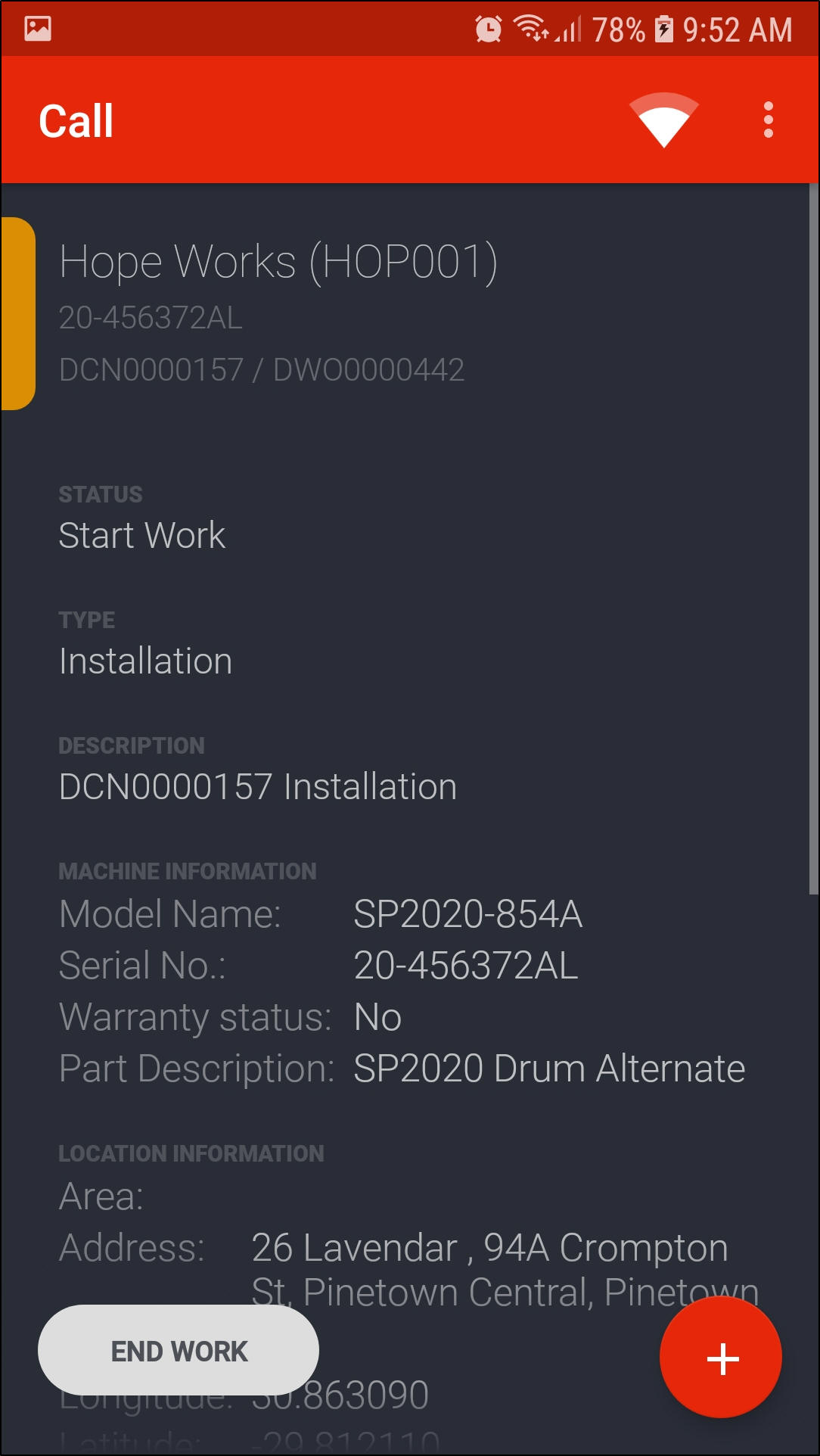This screenshot has height=1456, width=820.
Task: Select the Hope Works (HOP001) customer heading
Action: [x=278, y=262]
